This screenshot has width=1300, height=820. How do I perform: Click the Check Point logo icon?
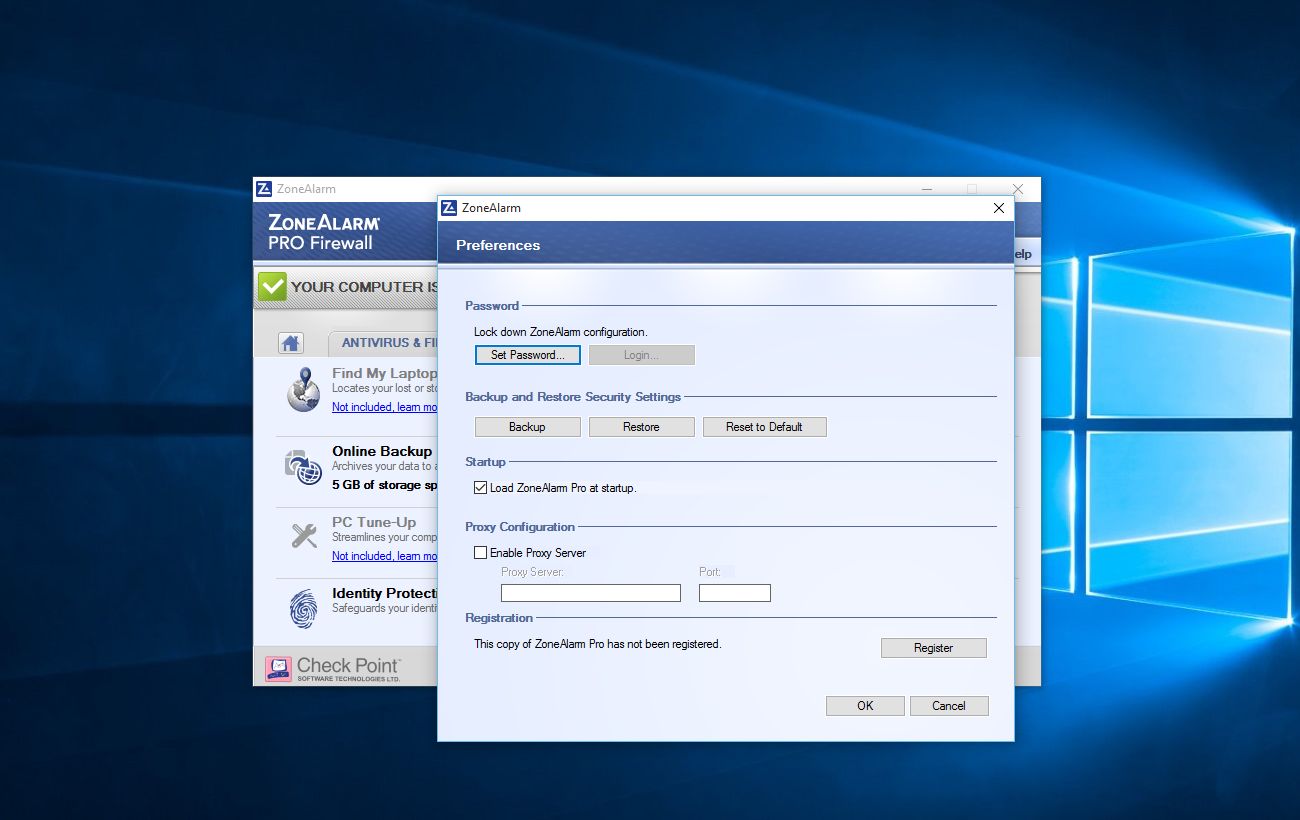tap(279, 669)
